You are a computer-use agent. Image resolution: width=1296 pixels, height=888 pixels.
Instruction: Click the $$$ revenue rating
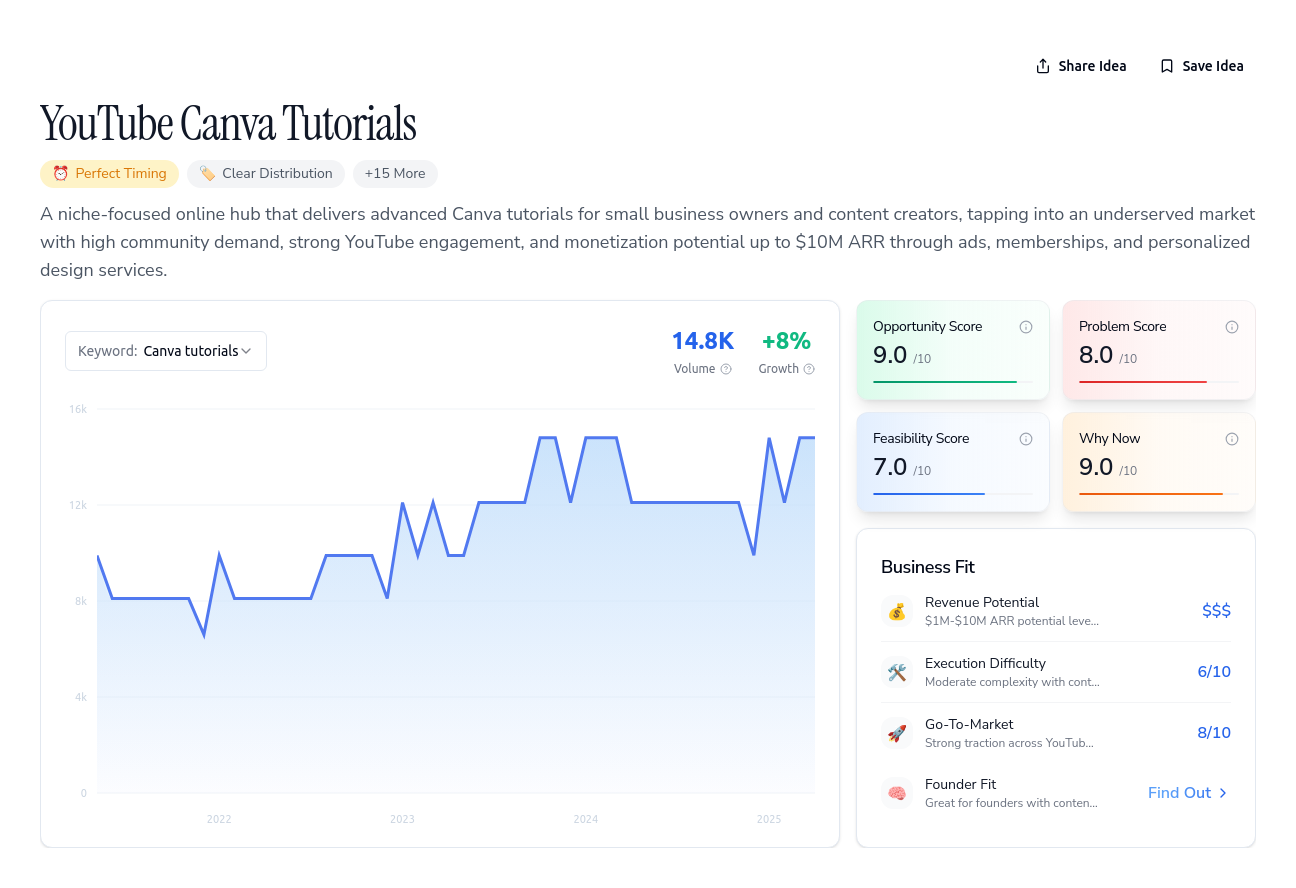point(1216,611)
